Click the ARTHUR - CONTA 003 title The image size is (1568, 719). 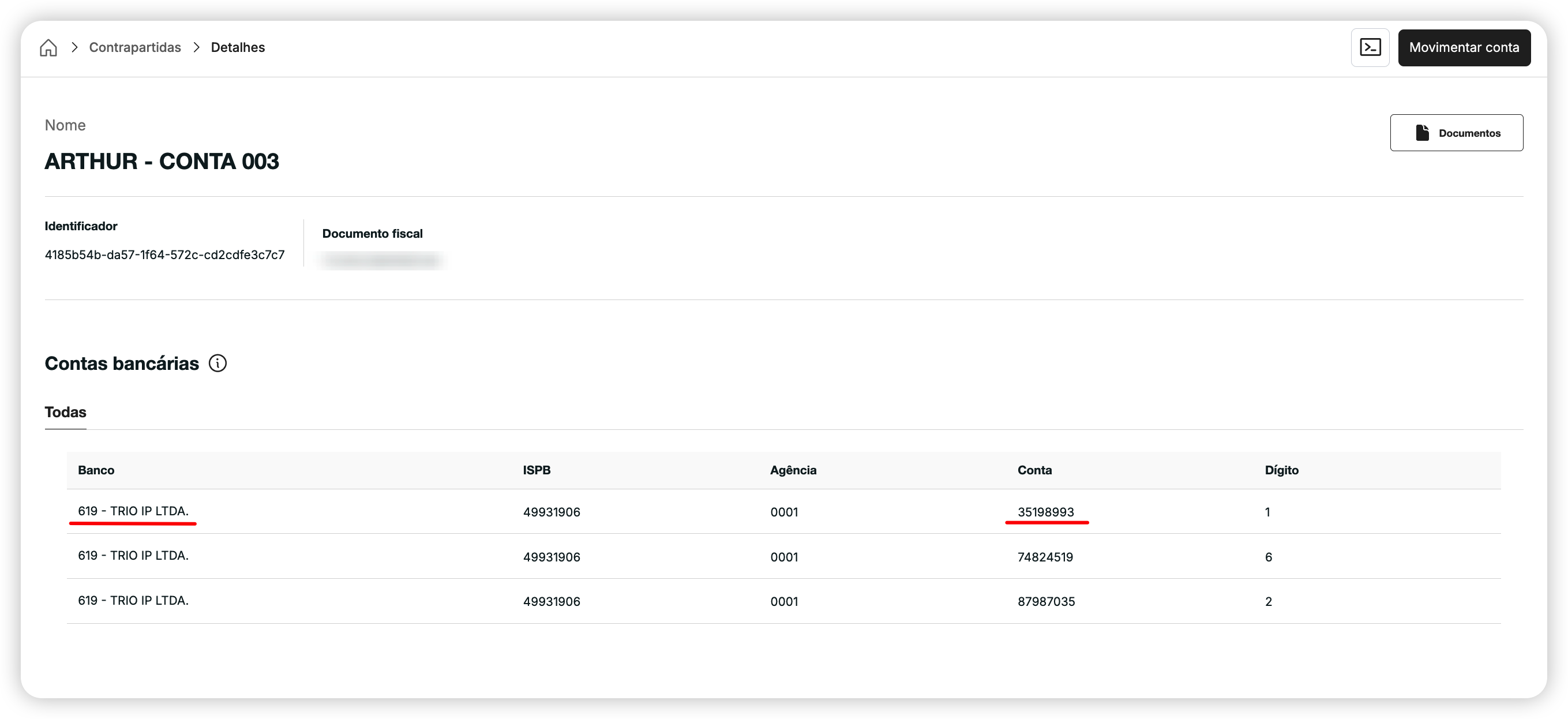pos(162,162)
